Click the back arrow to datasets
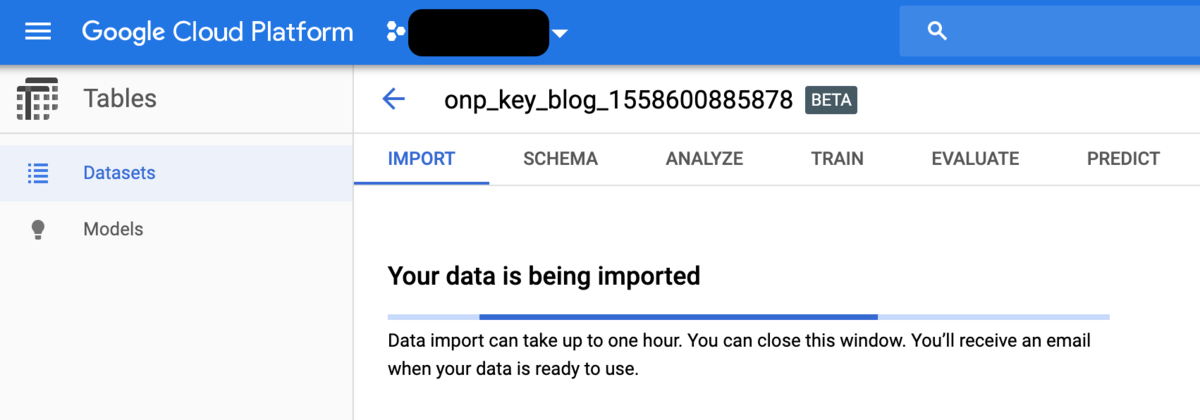1200x420 pixels. [x=393, y=99]
